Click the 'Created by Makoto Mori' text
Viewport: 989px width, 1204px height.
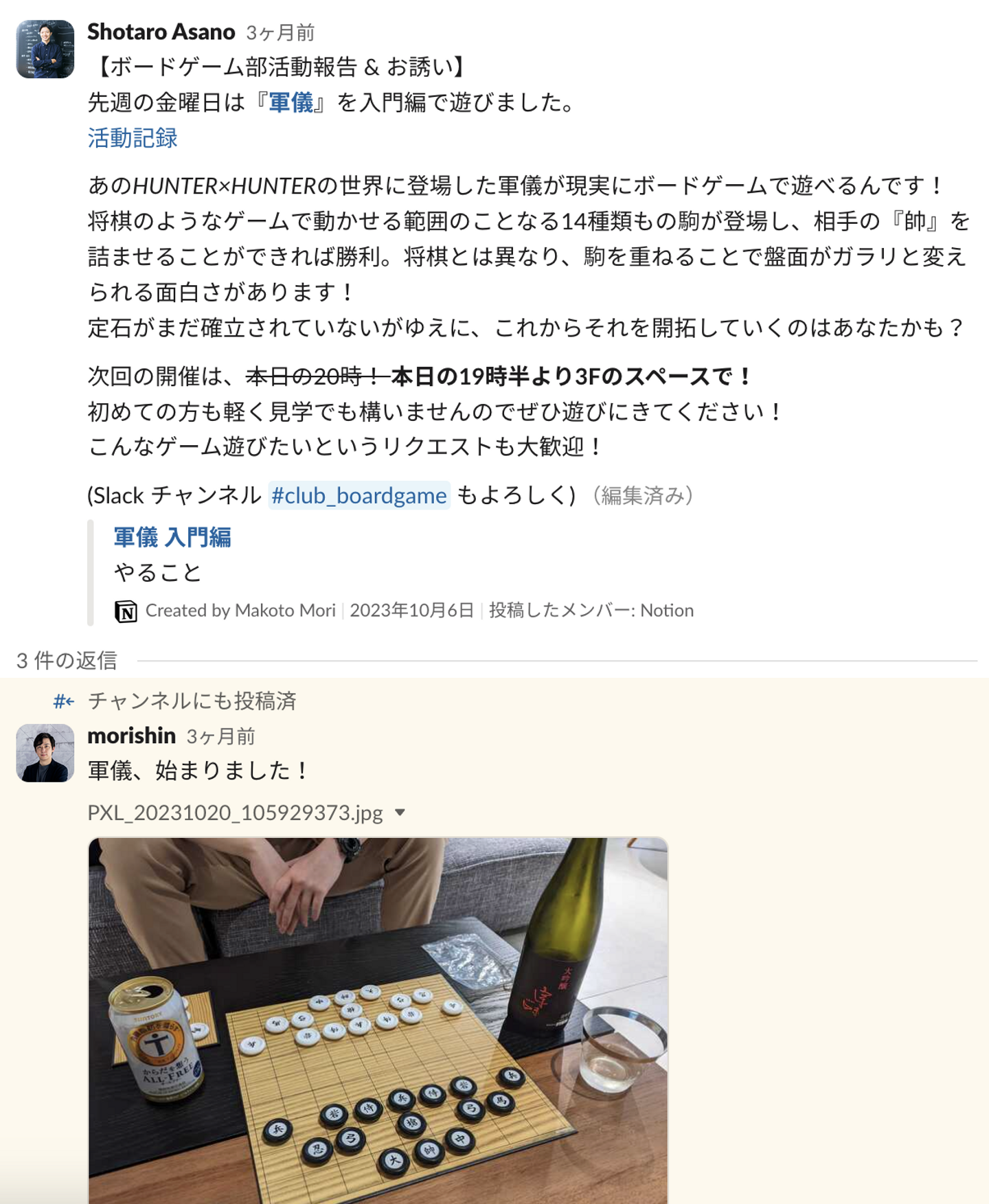click(240, 611)
